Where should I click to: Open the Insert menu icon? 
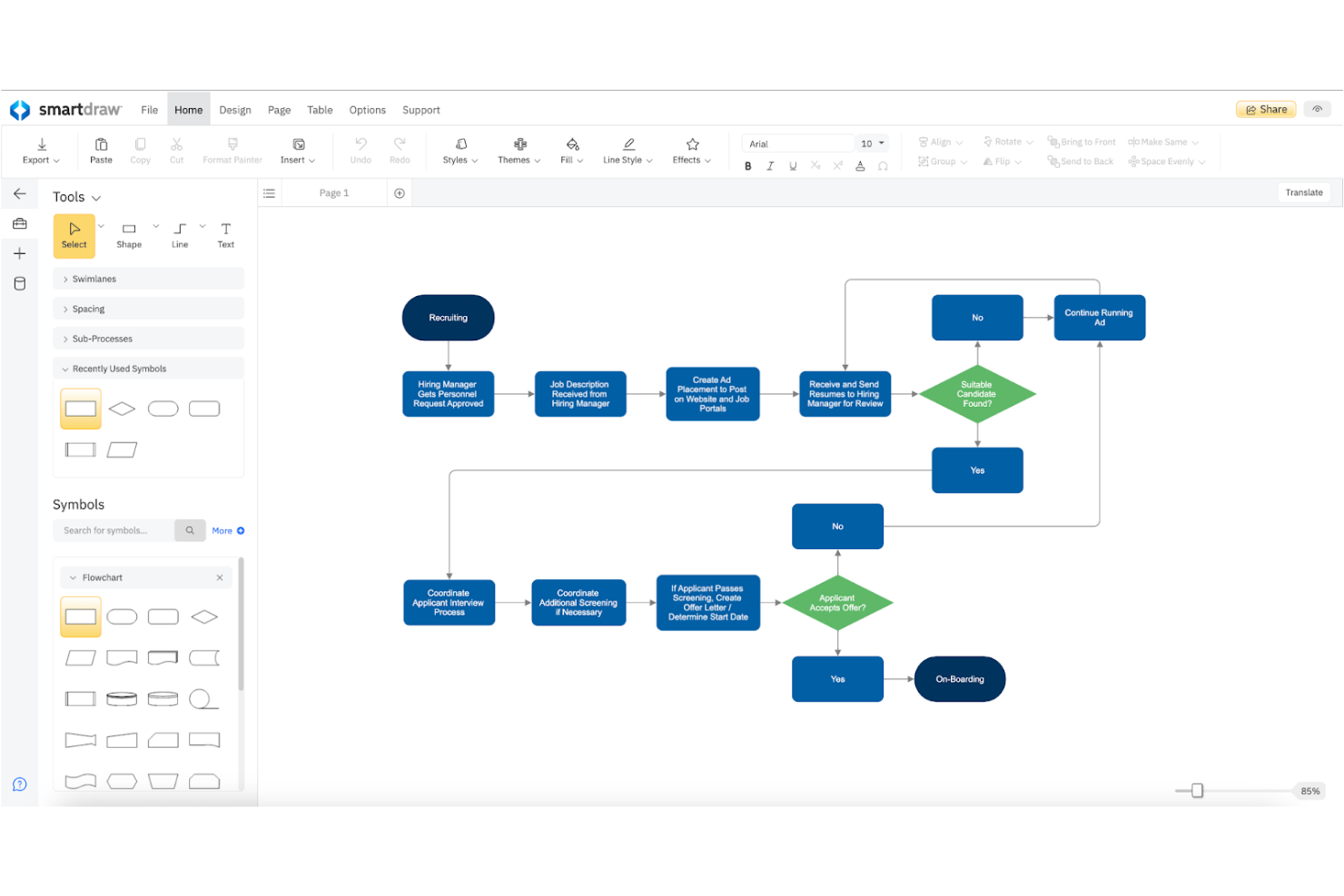(298, 144)
